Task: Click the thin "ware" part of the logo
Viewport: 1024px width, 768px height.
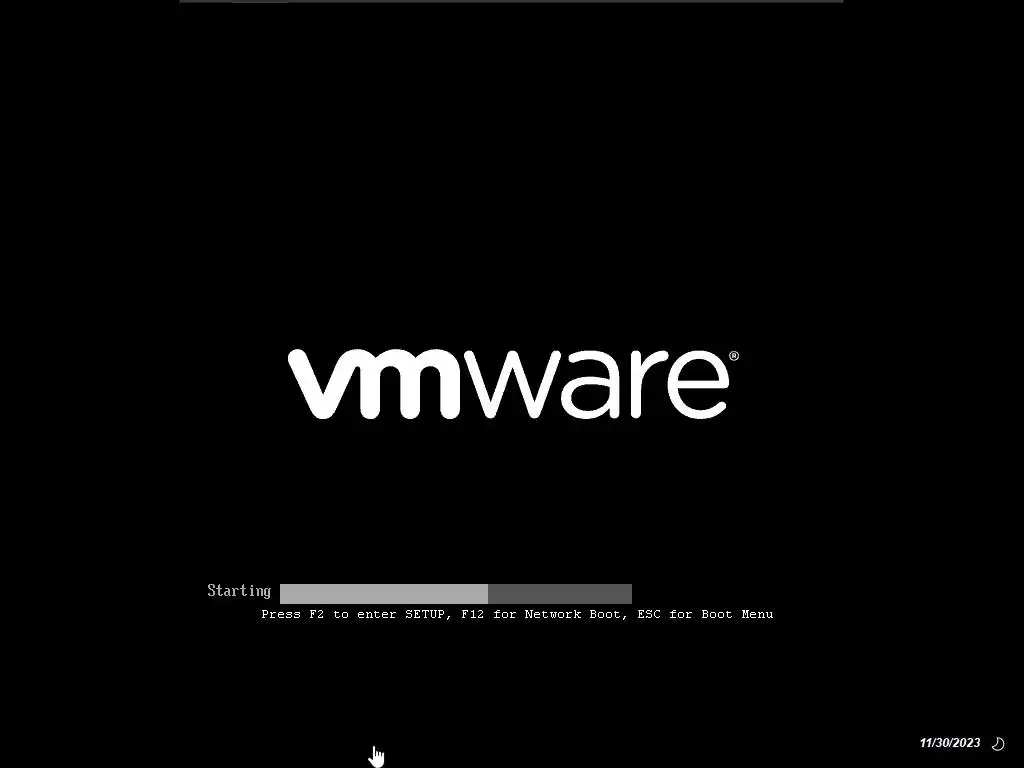Action: (596, 385)
